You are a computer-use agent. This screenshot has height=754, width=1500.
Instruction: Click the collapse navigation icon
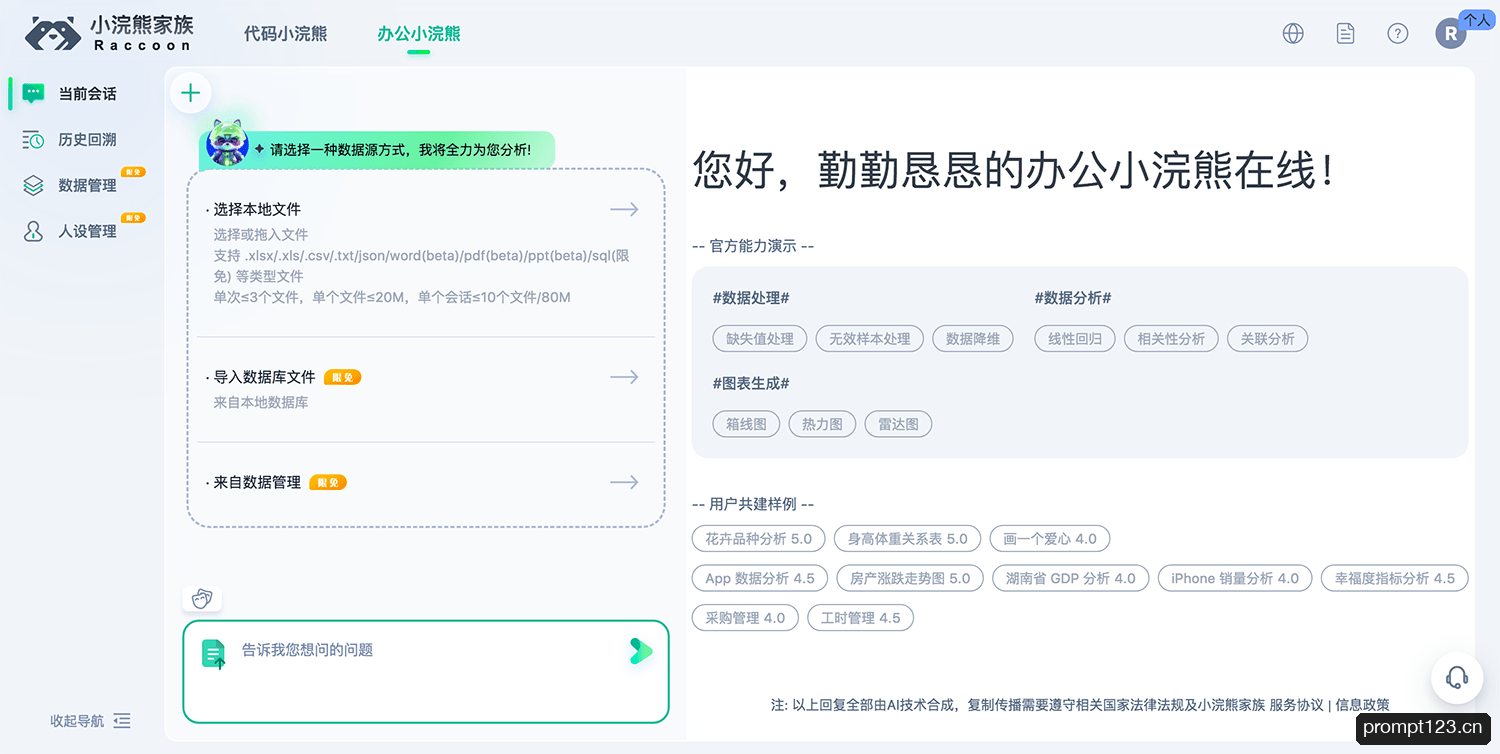pos(122,721)
